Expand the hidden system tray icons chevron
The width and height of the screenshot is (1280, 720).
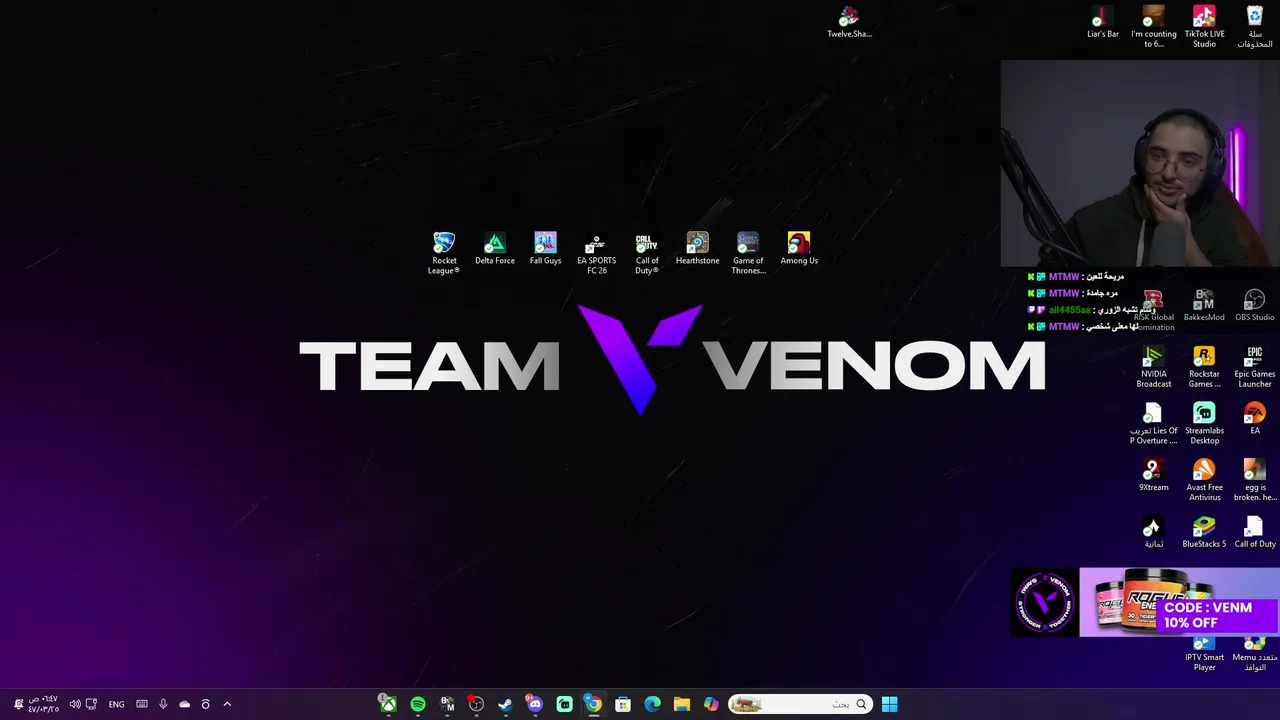click(x=227, y=704)
